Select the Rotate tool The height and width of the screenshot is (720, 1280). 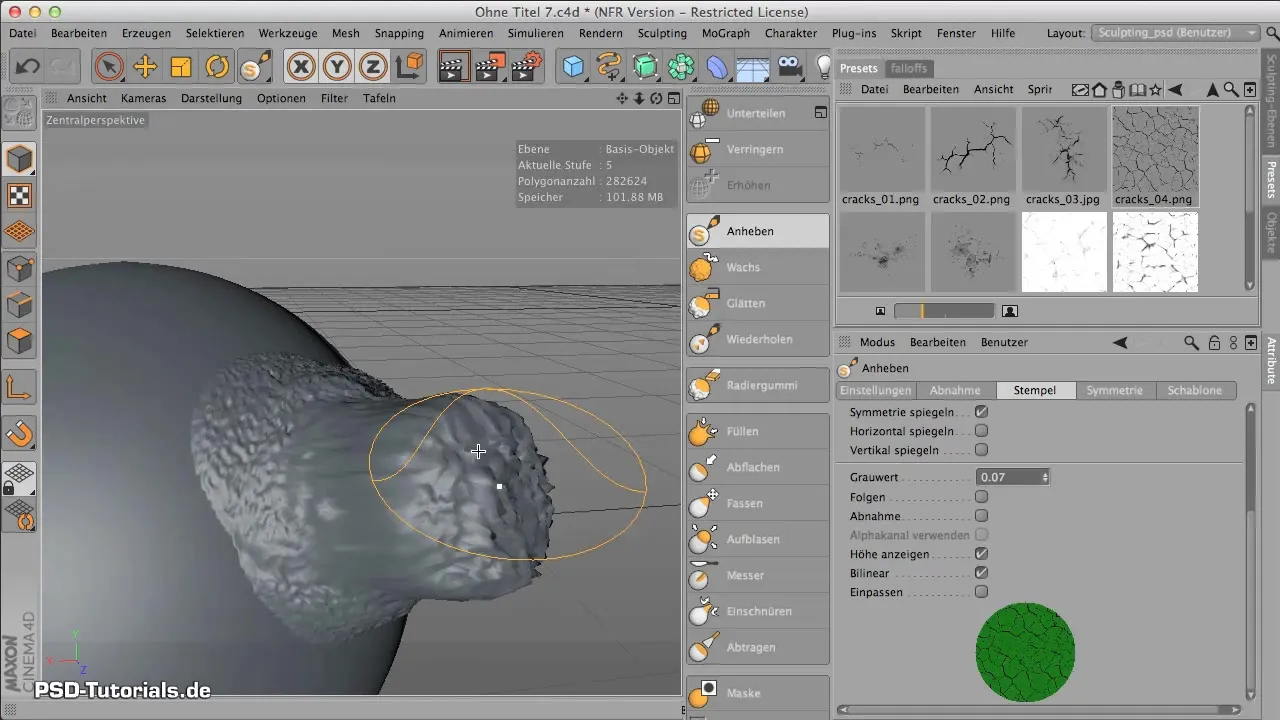(217, 67)
